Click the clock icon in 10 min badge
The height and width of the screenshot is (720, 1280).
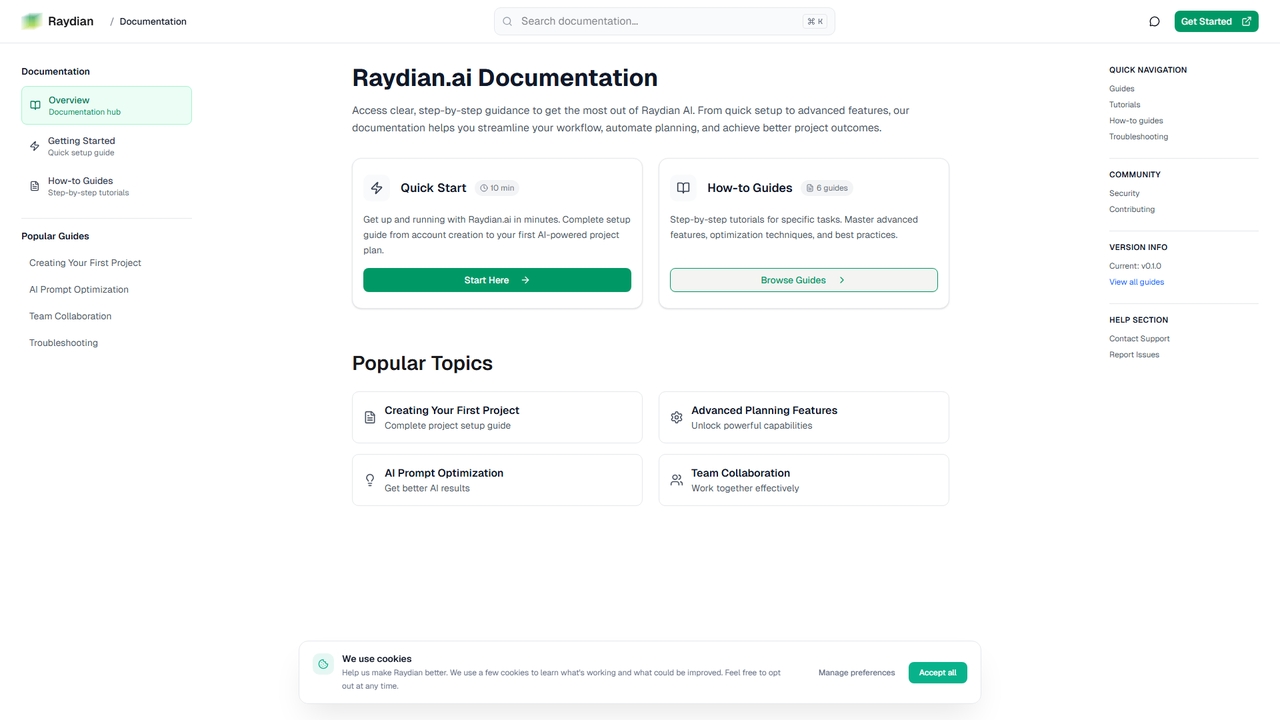click(484, 188)
